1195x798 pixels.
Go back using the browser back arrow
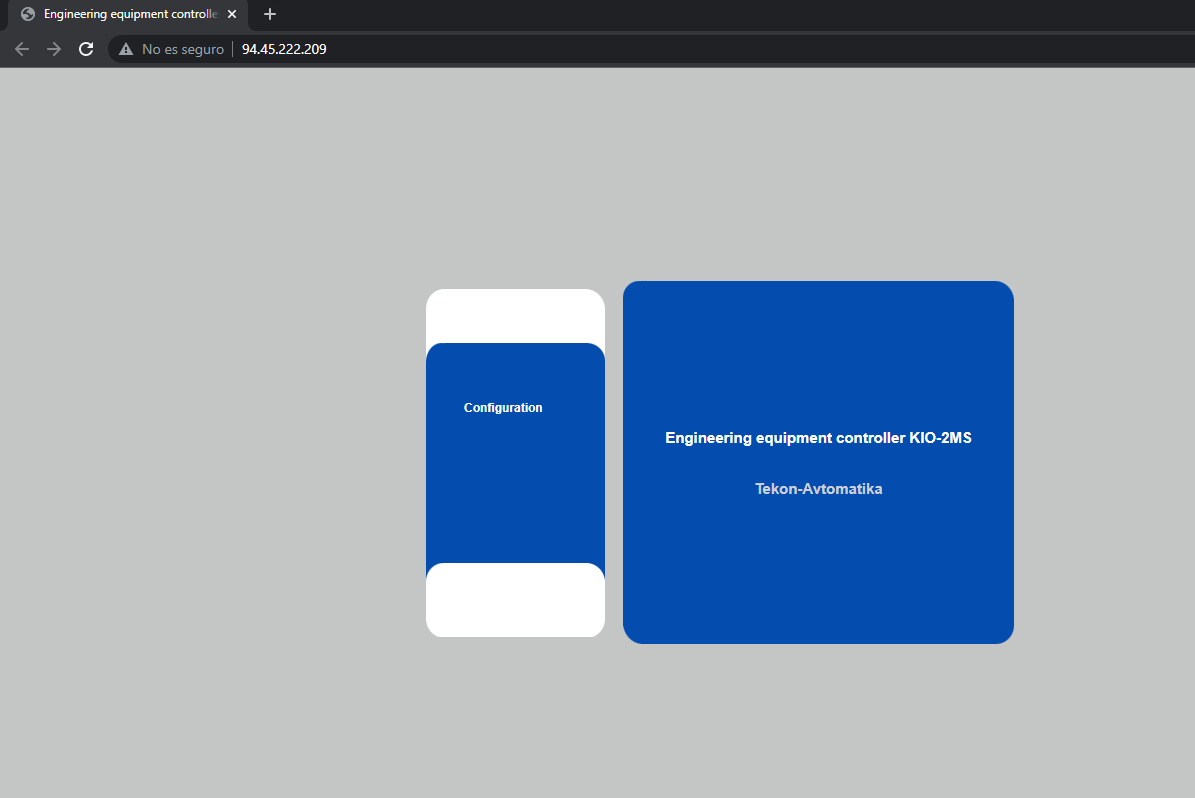(x=22, y=49)
